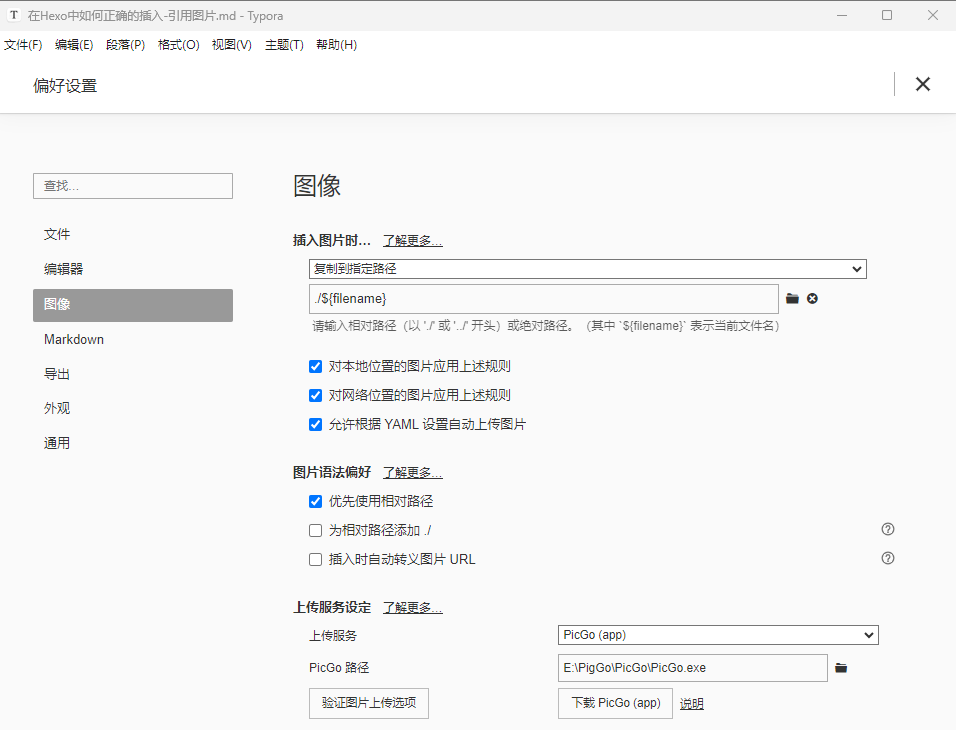Viewport: 956px width, 730px height.
Task: Open the 主题(T) menu
Action: pyautogui.click(x=284, y=45)
